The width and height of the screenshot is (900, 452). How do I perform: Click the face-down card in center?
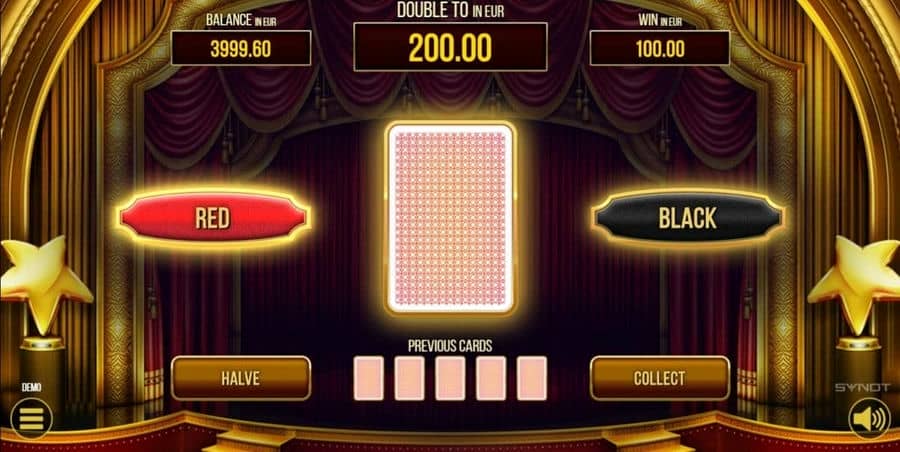pos(451,218)
